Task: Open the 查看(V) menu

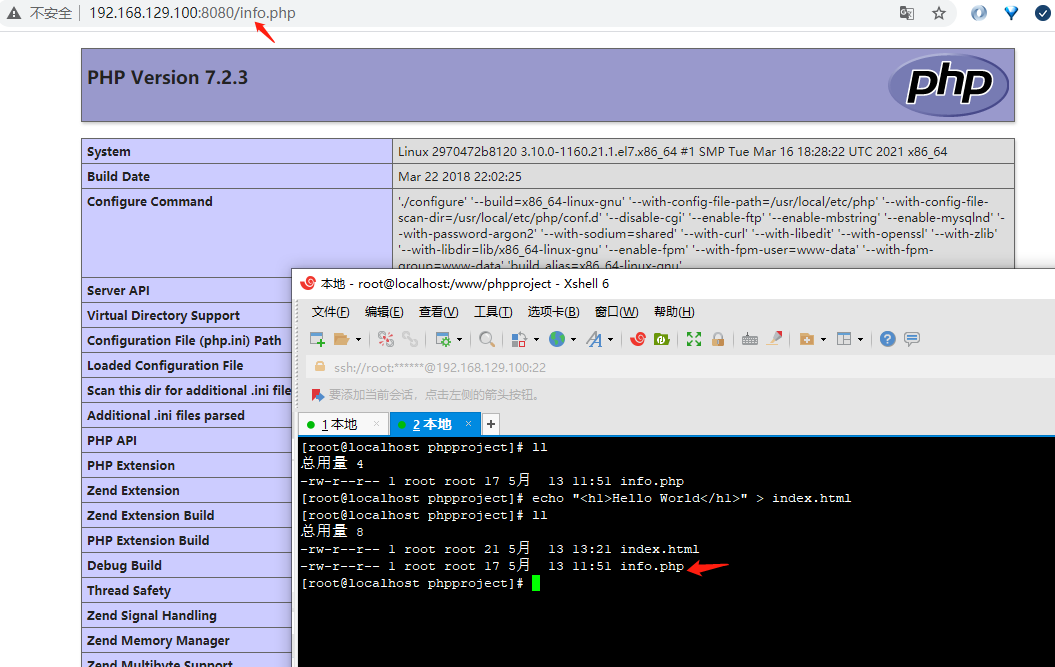Action: tap(439, 312)
